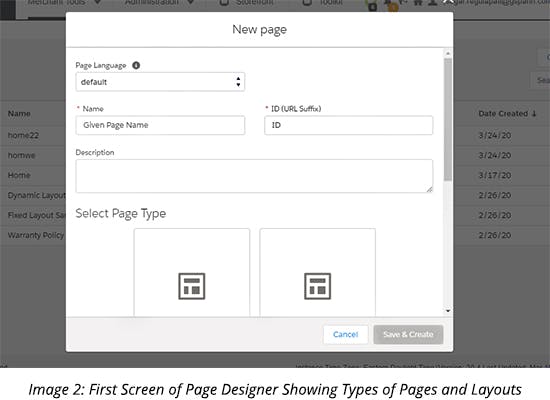Click the Save & Create button

point(408,334)
